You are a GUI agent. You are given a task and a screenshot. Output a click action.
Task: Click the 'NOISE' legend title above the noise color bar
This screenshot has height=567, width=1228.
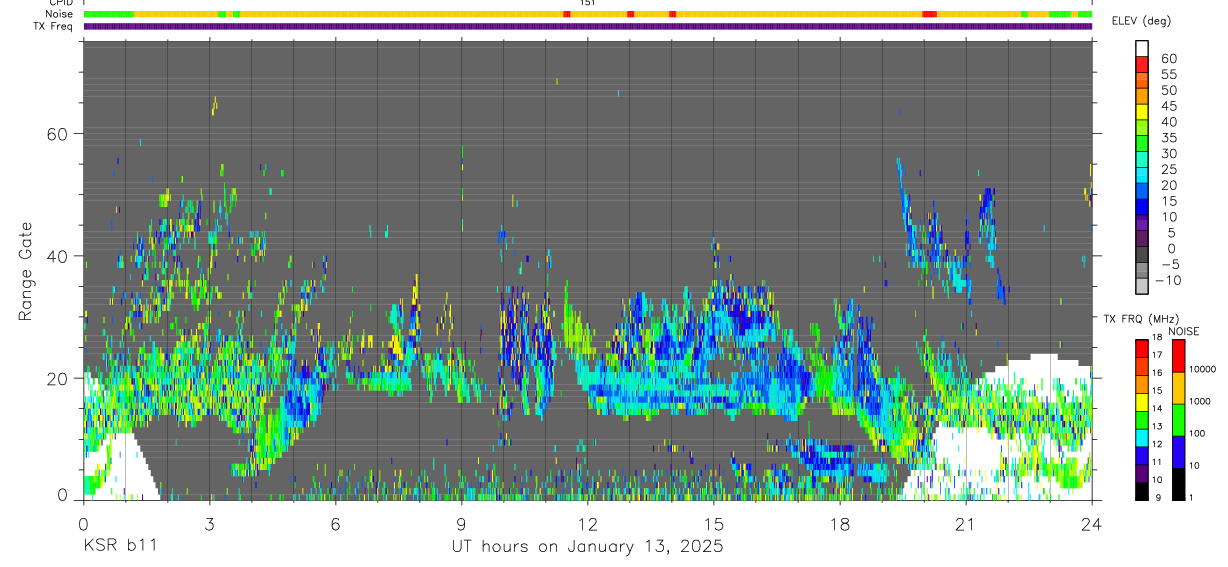coord(1183,331)
